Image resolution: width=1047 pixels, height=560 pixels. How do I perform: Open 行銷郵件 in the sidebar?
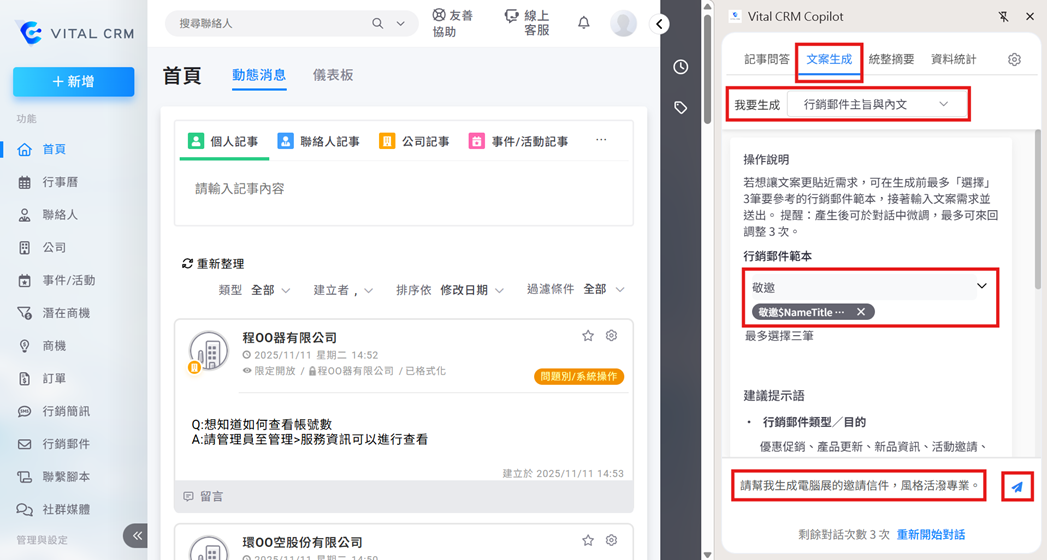pyautogui.click(x=66, y=444)
